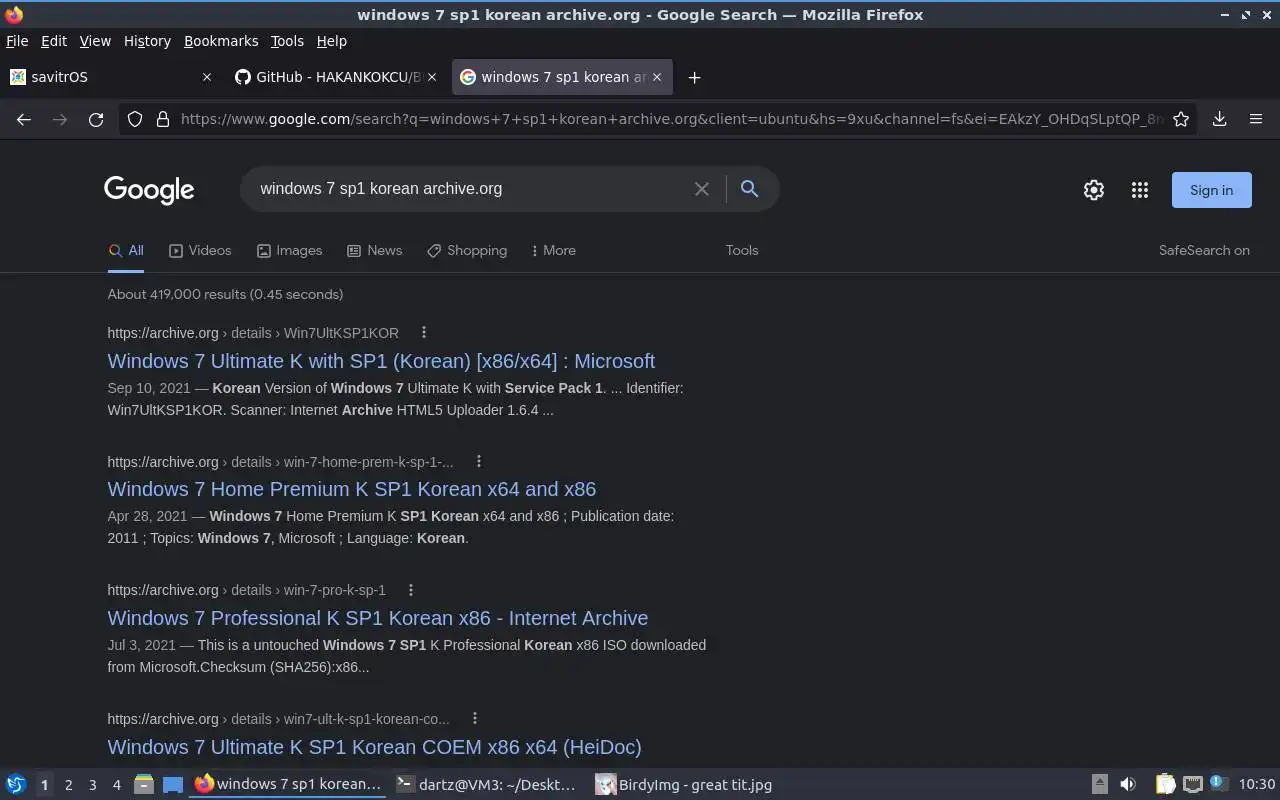Open the History menu
1280x800 pixels.
[147, 41]
